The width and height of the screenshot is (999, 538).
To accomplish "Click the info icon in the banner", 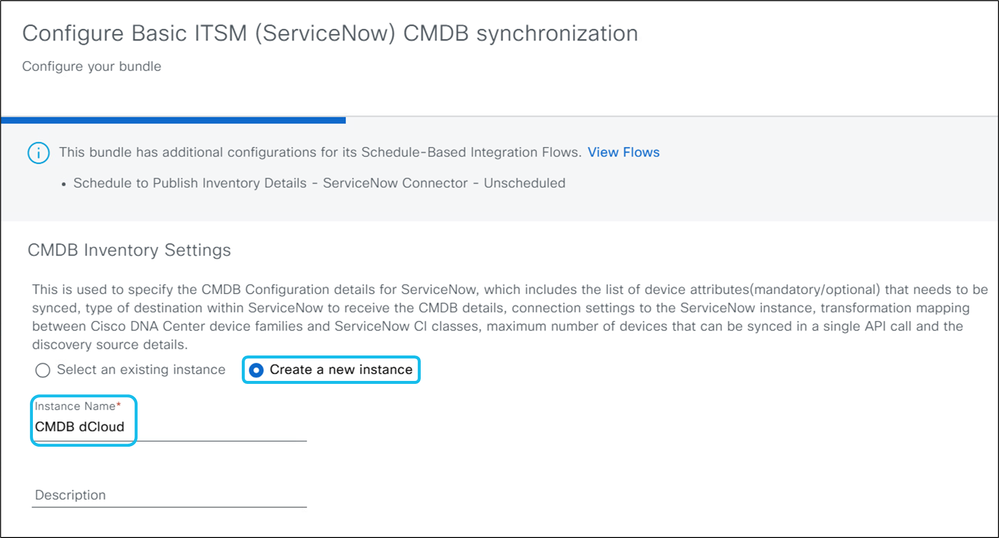I will tap(38, 153).
